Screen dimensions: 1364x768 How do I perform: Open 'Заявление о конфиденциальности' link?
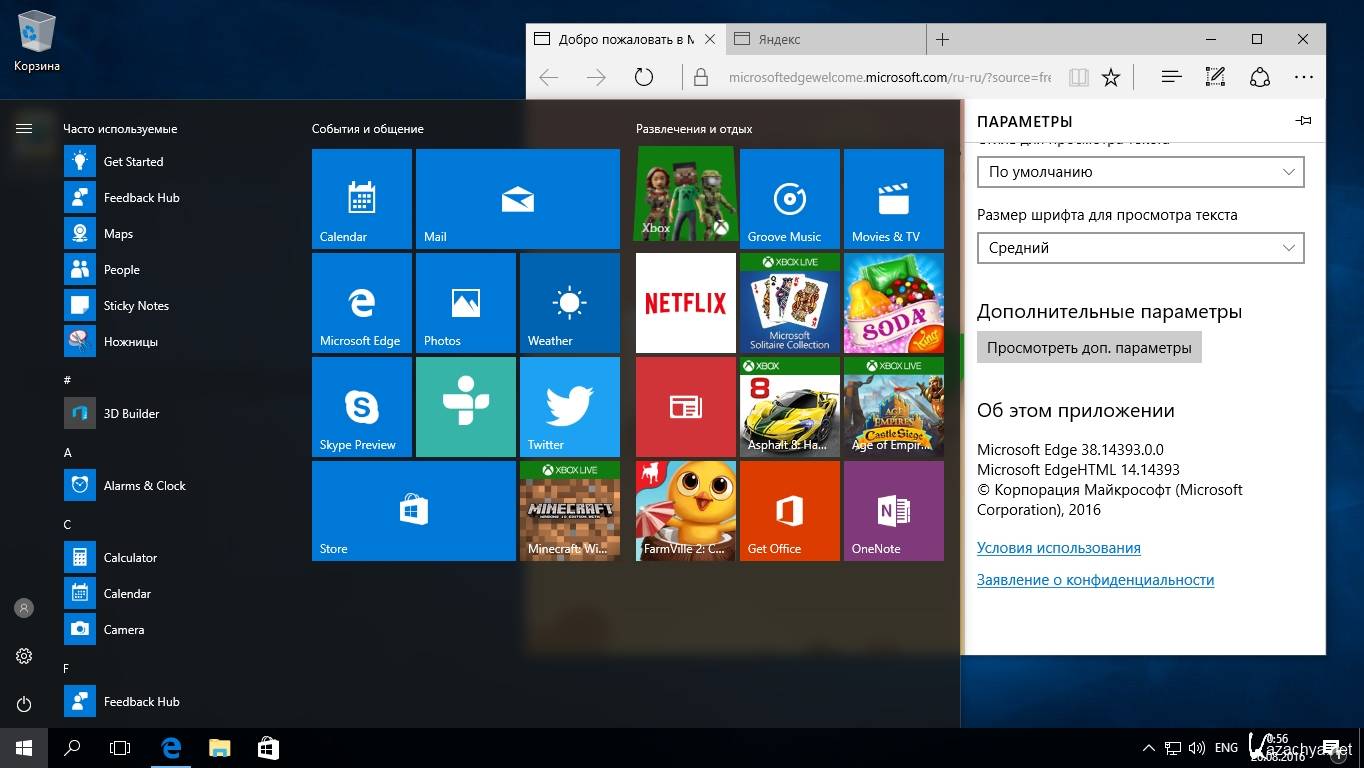tap(1095, 580)
